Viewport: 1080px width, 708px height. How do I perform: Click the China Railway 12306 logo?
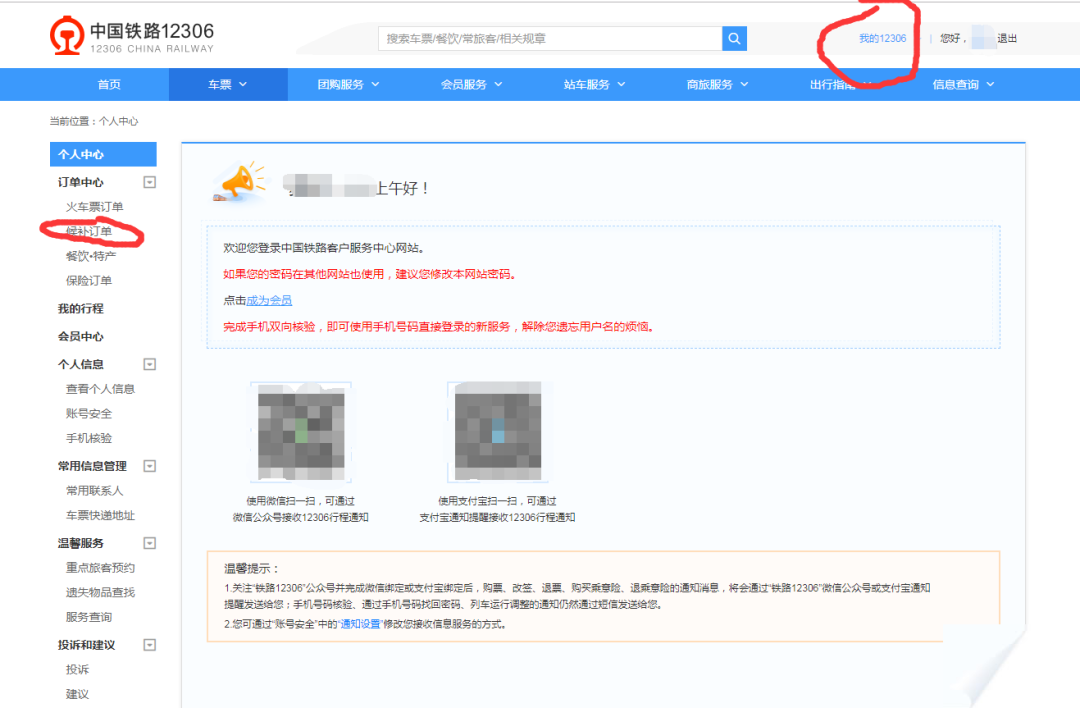coord(132,37)
